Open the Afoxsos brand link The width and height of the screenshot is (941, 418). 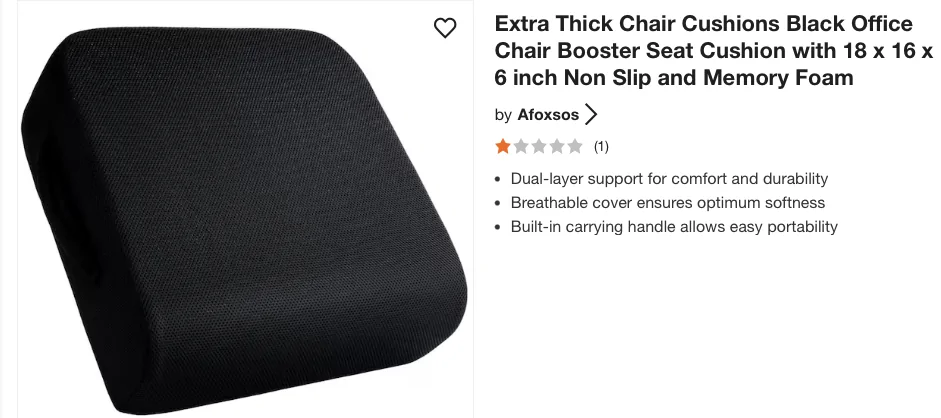[548, 115]
